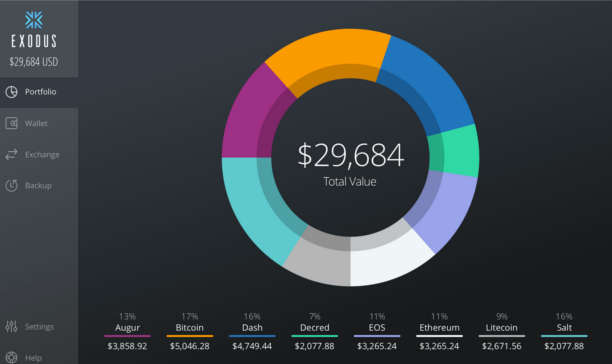The width and height of the screenshot is (612, 364).
Task: Click the $2,077.88 value under Decred
Action: [x=315, y=346]
